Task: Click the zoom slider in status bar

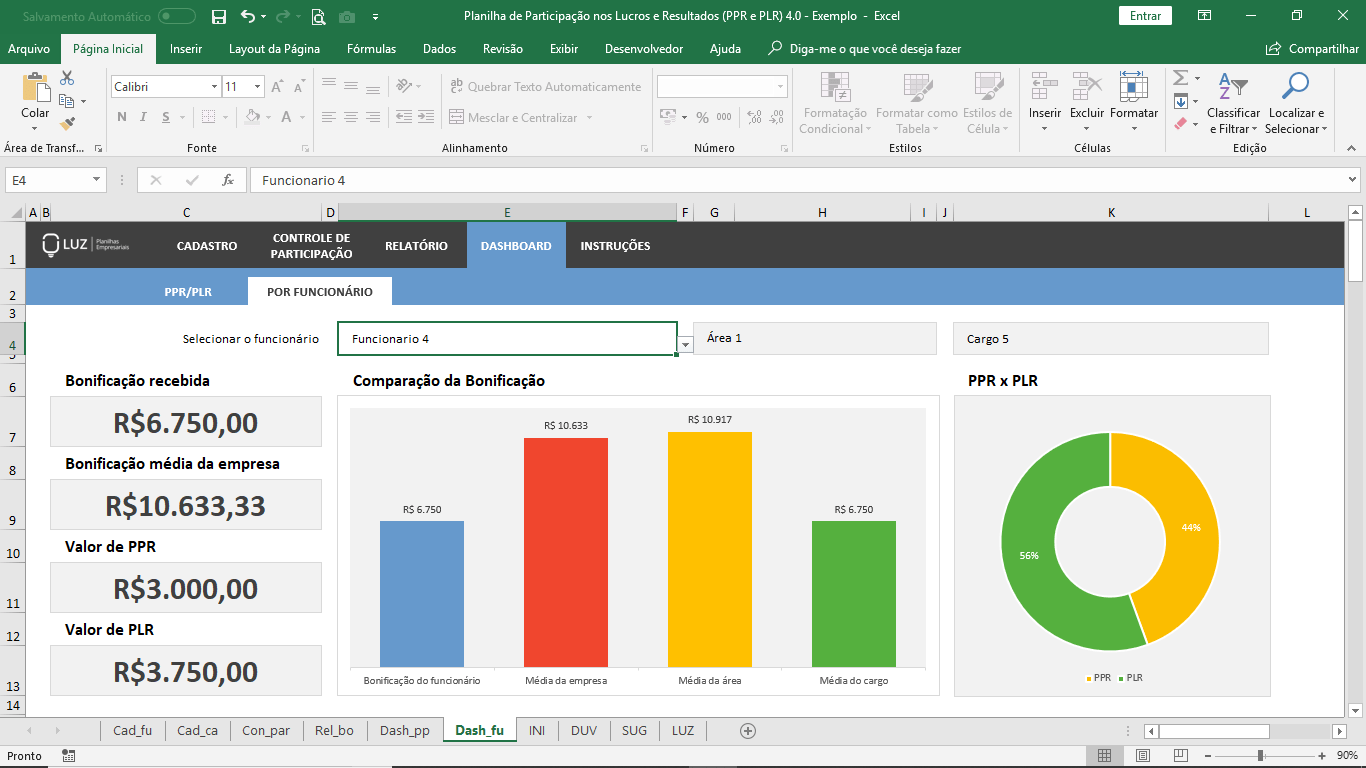Action: point(1260,756)
